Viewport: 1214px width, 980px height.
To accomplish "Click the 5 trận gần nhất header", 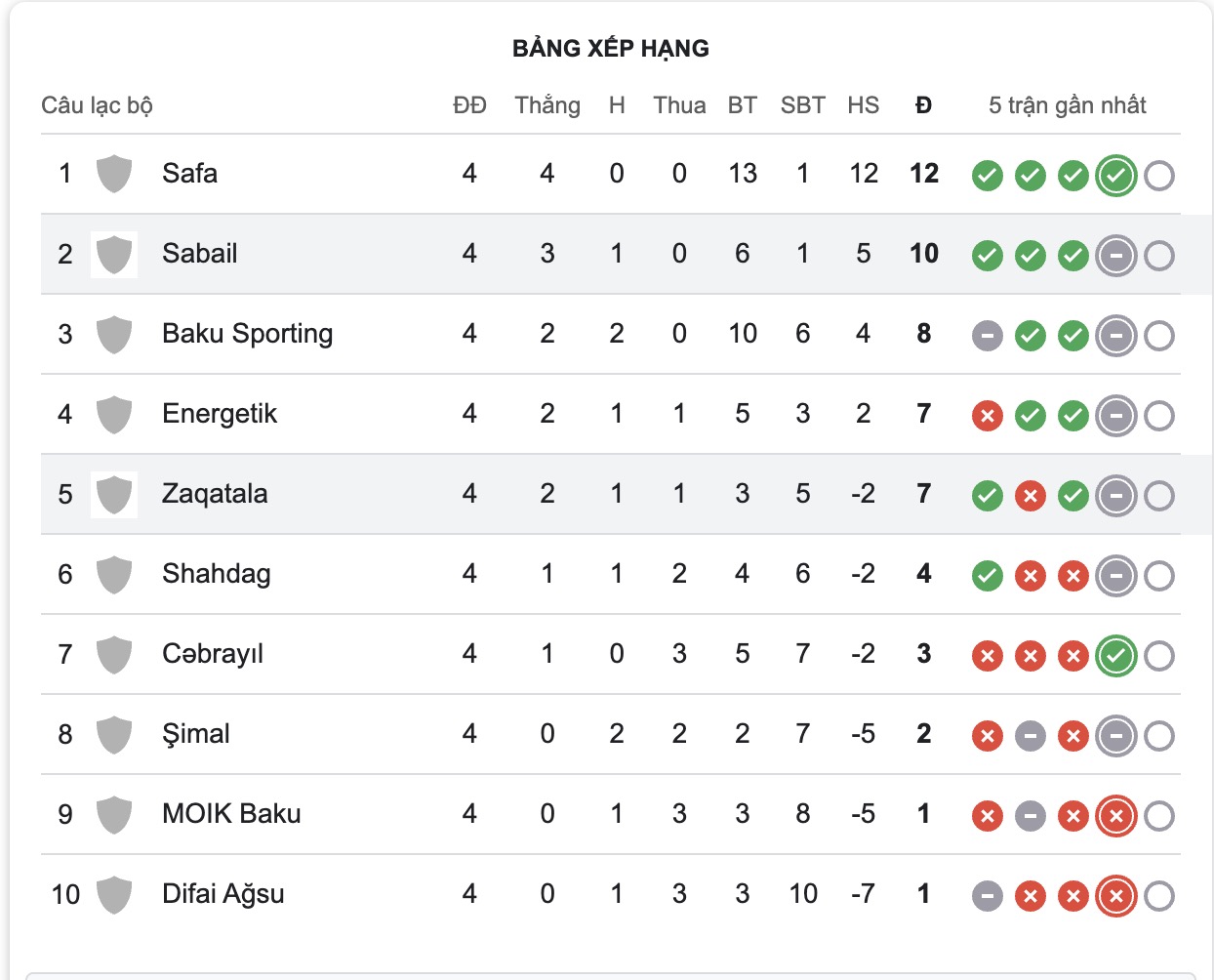I will [x=1070, y=105].
